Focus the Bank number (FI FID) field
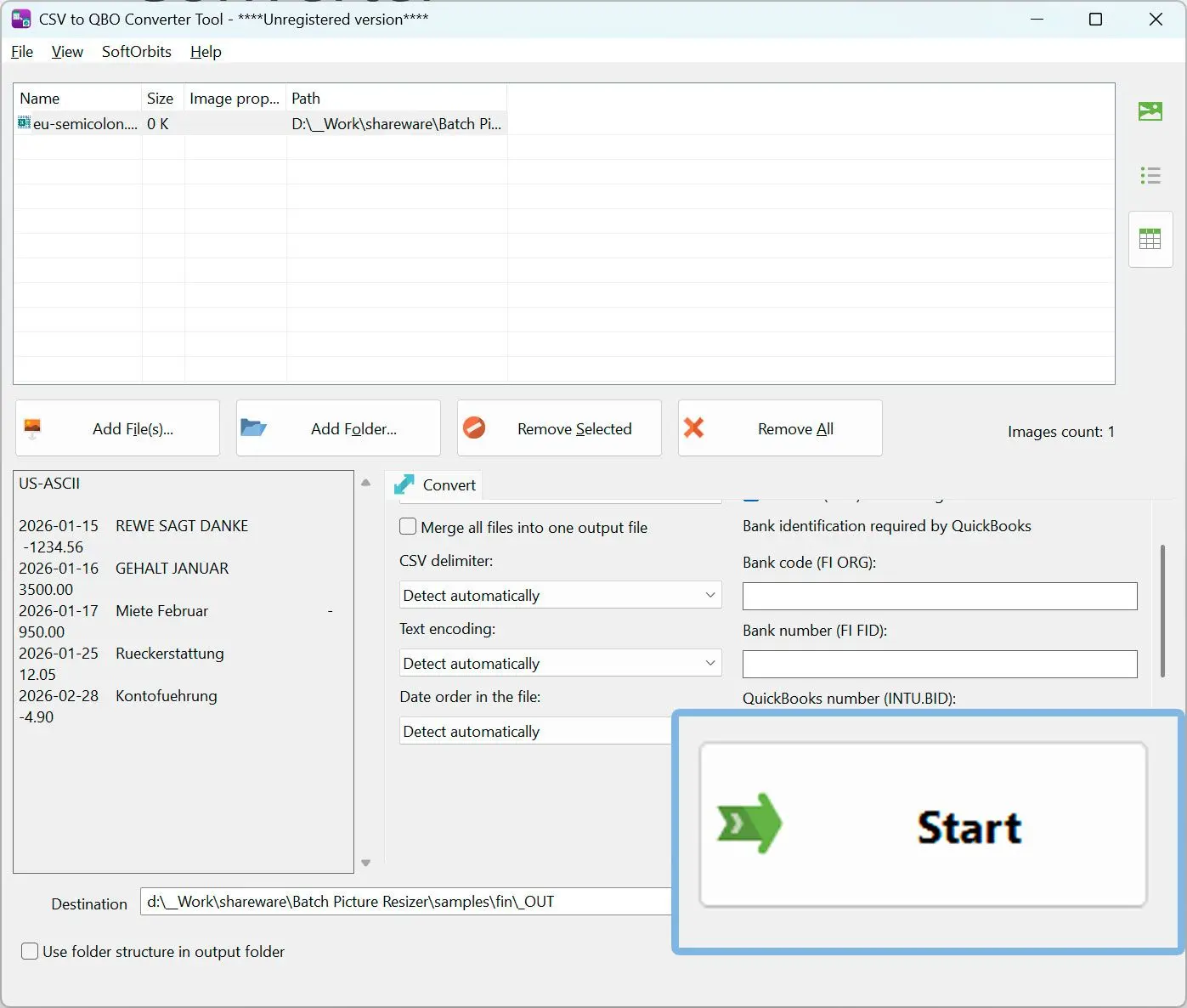Viewport: 1187px width, 1008px height. [940, 664]
